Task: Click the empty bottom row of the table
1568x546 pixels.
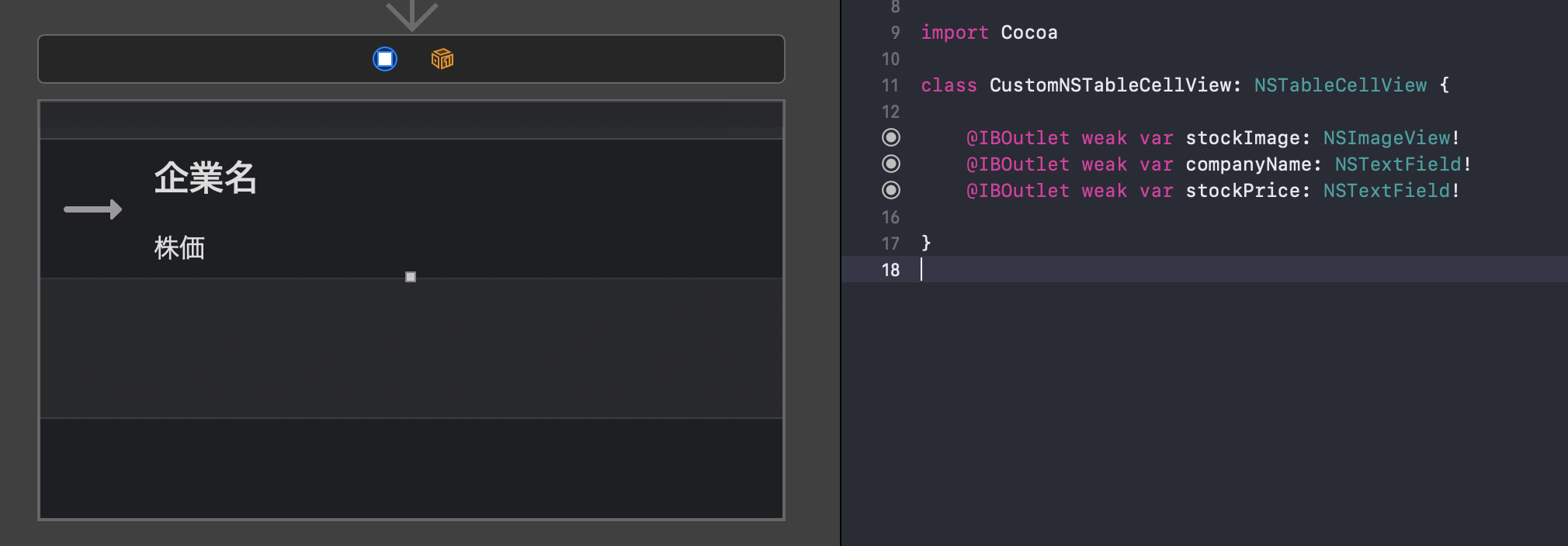Action: pyautogui.click(x=411, y=468)
